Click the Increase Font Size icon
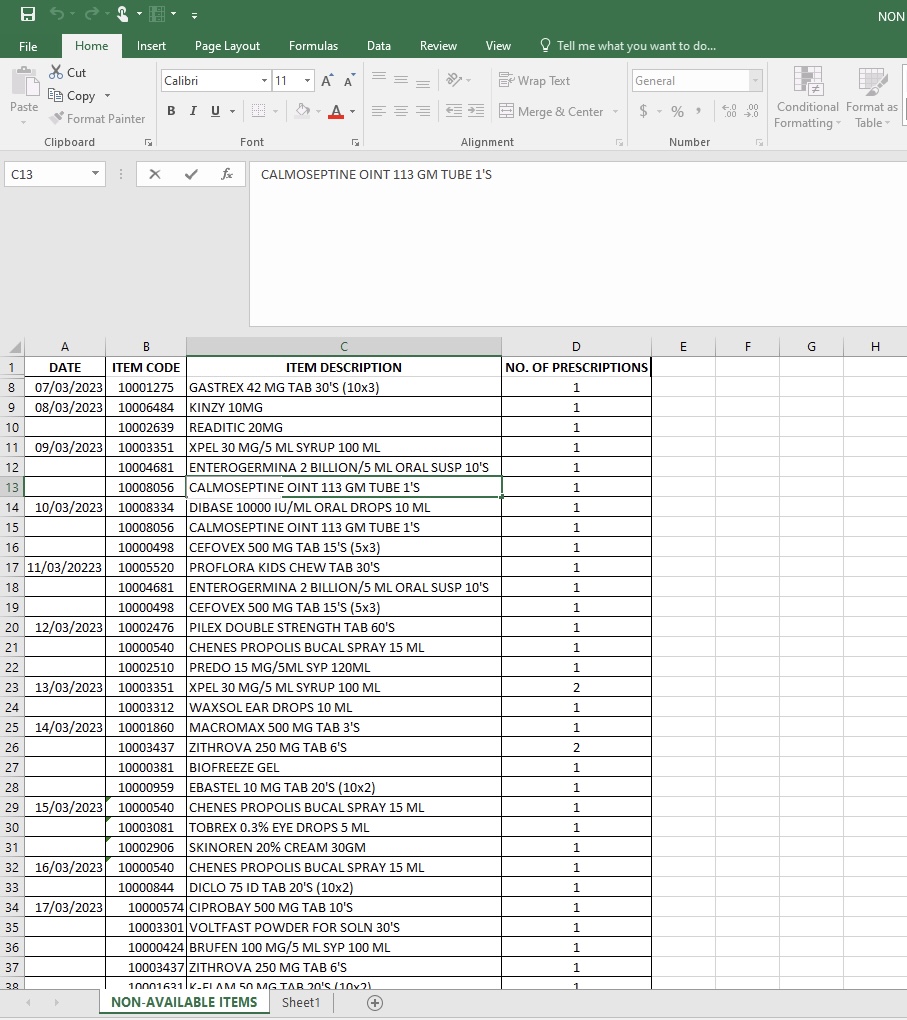 click(x=327, y=81)
